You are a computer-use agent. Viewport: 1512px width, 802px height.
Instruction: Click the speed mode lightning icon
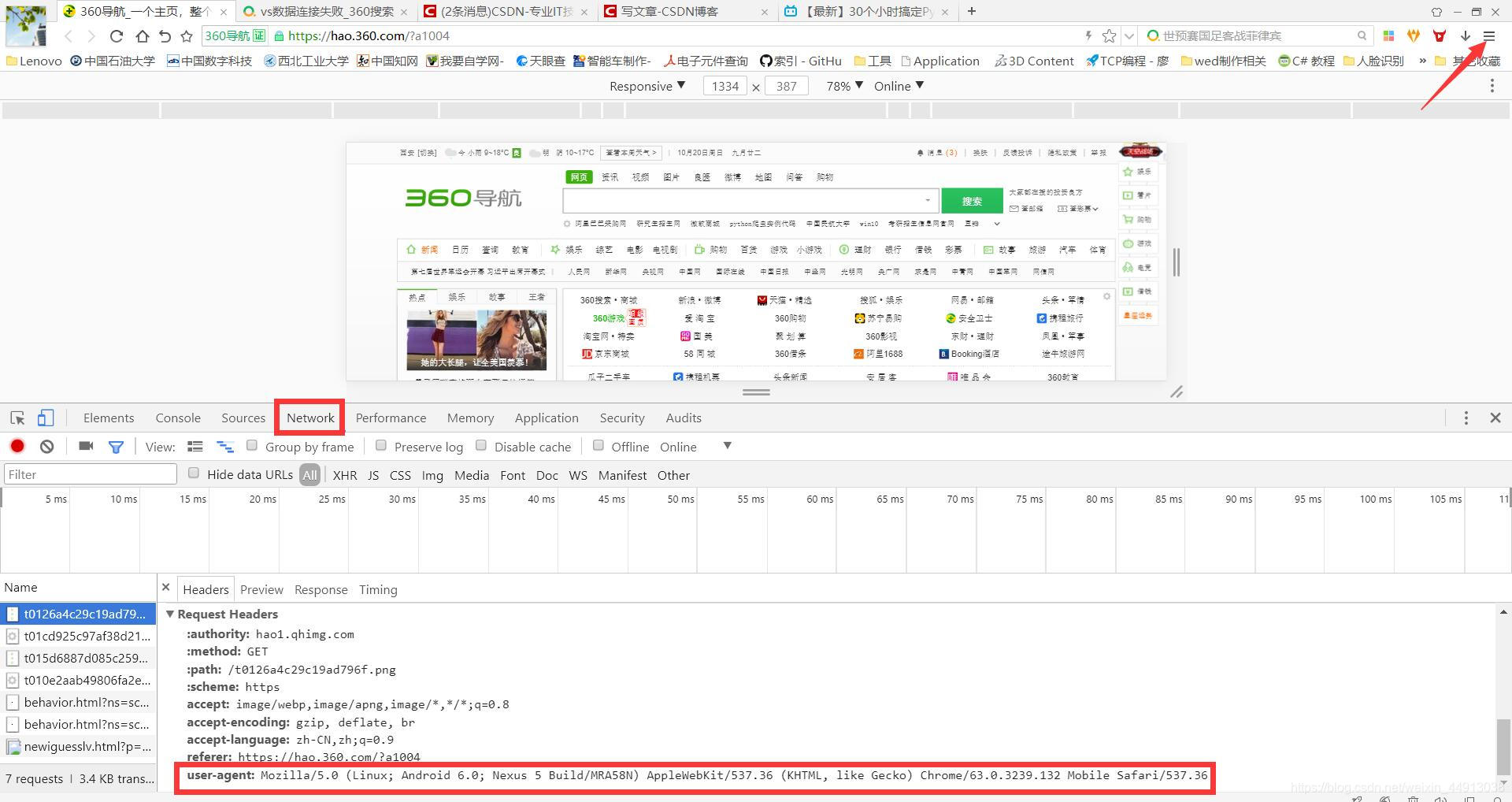click(1088, 35)
